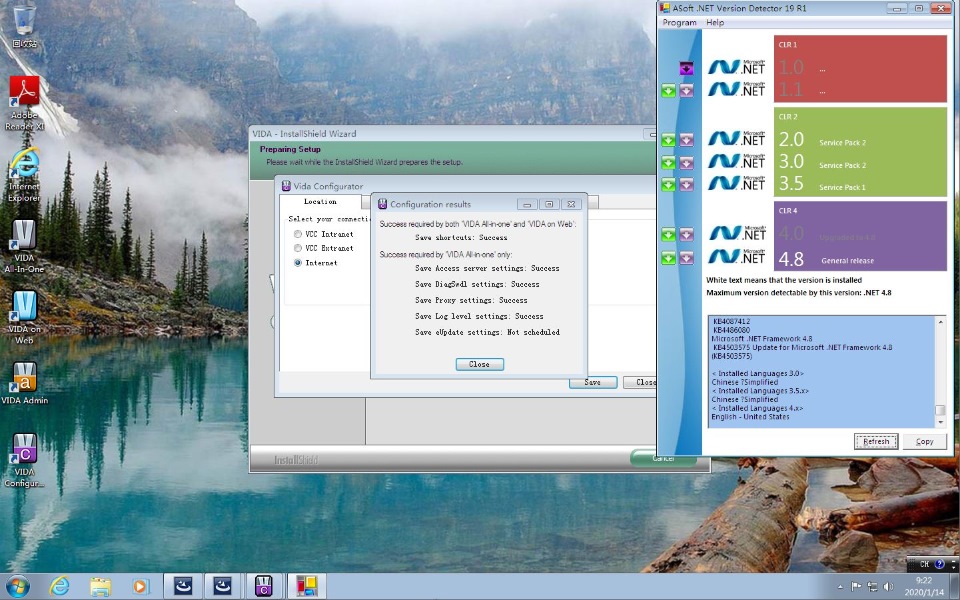960x600 pixels.
Task: Click the 'CLR 2' heading in the green panel
Action: pyautogui.click(x=788, y=116)
